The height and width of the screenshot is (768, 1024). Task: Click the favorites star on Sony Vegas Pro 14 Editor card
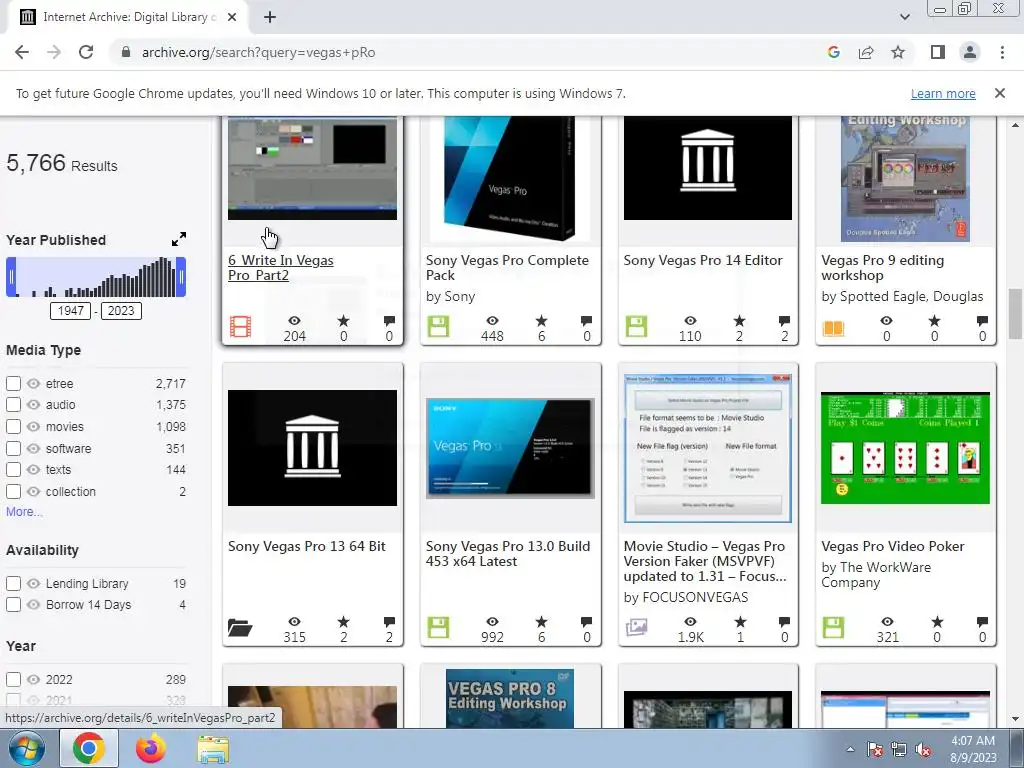739,321
